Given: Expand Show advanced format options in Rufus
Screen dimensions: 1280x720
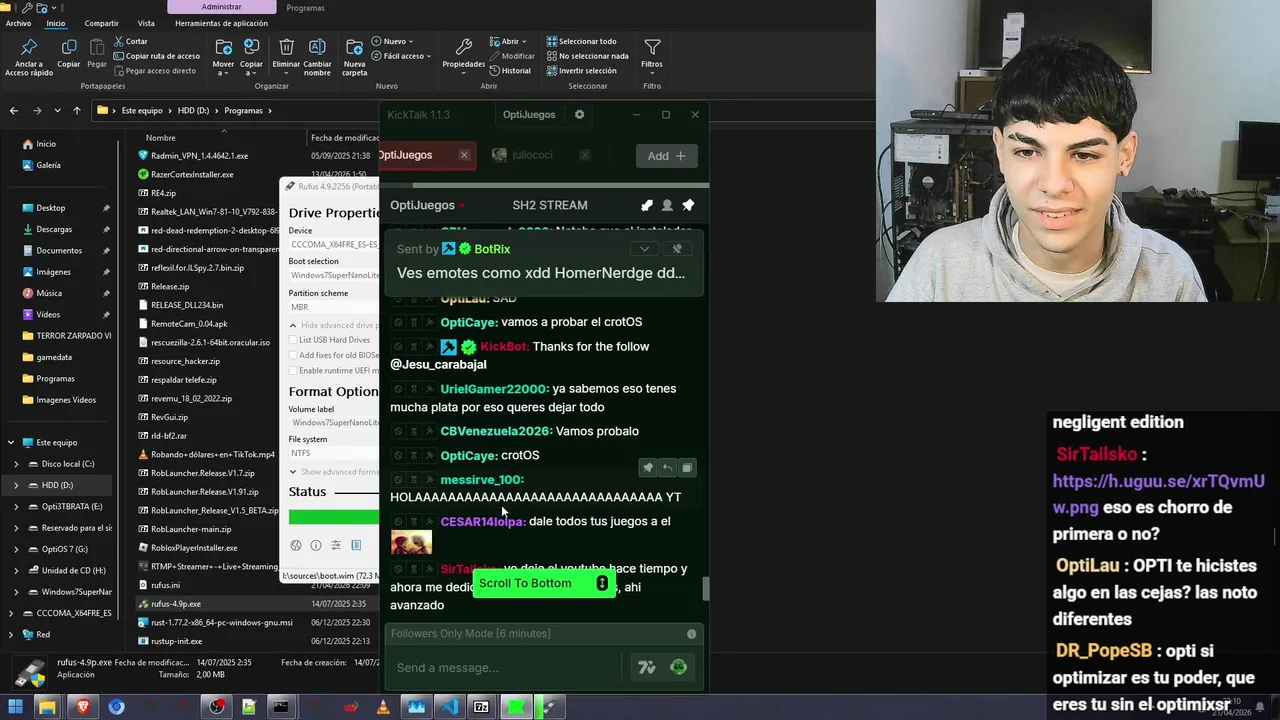Looking at the screenshot, I should (x=334, y=472).
